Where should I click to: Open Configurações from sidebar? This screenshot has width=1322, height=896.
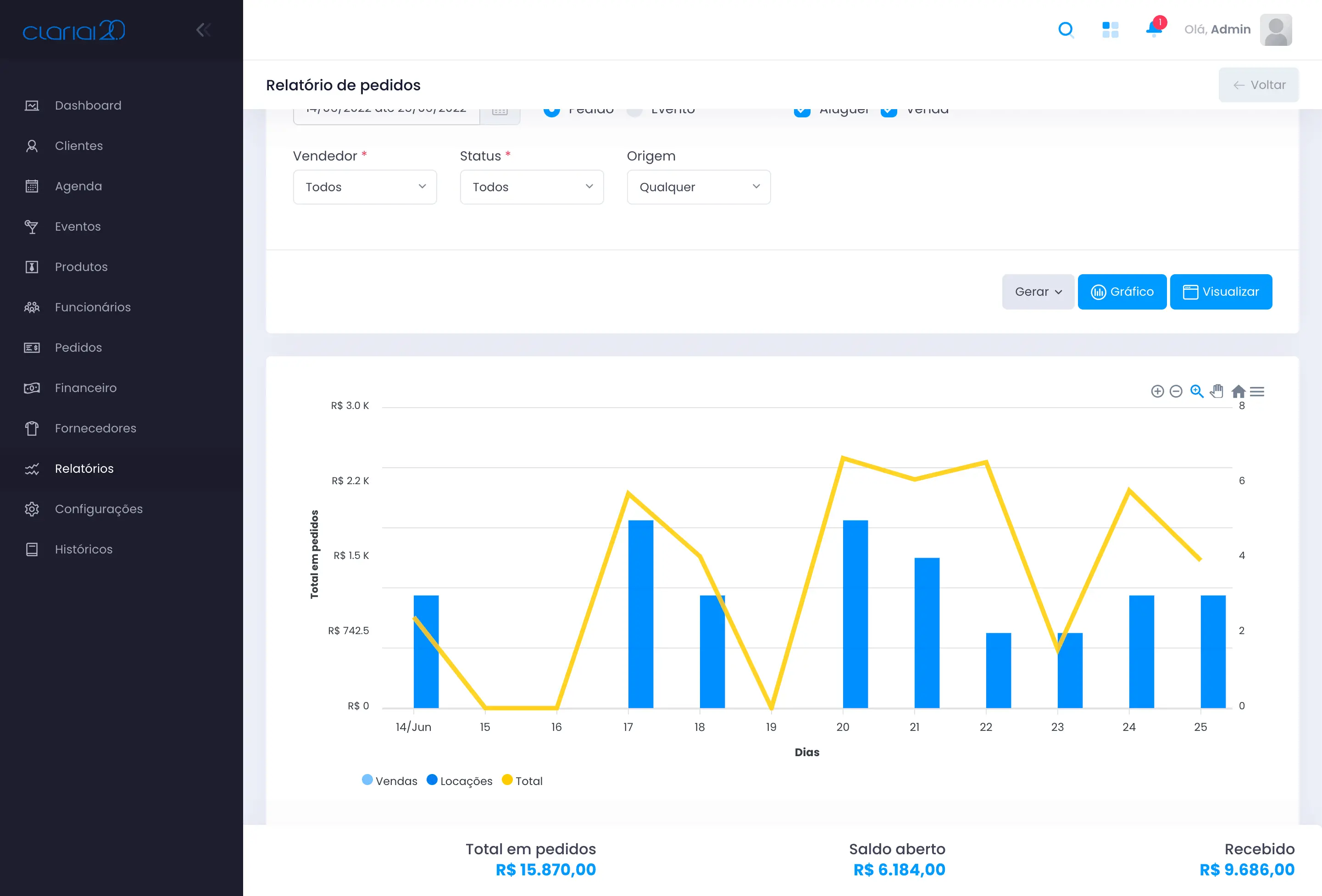(x=99, y=509)
